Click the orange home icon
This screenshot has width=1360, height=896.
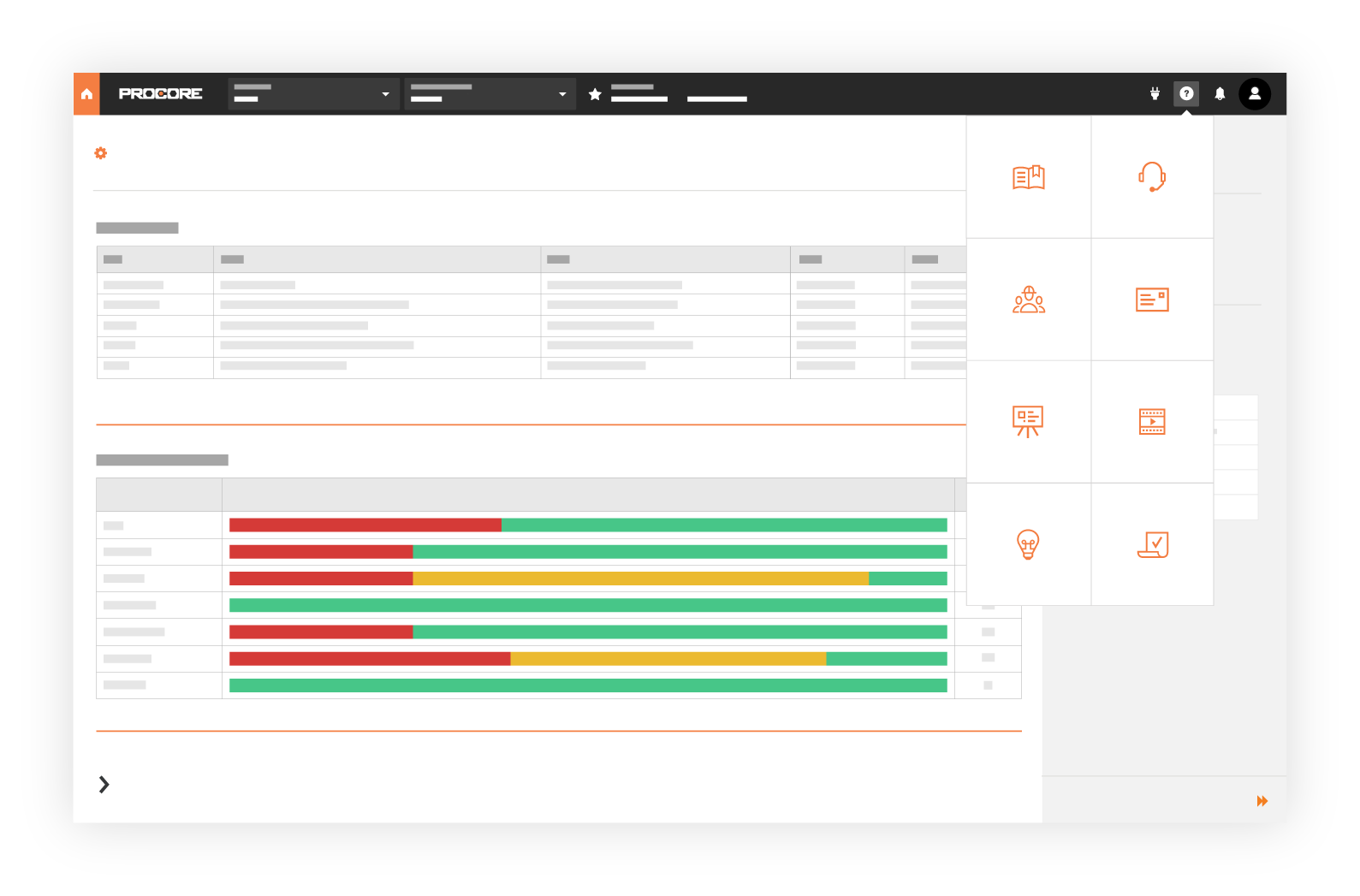coord(86,94)
